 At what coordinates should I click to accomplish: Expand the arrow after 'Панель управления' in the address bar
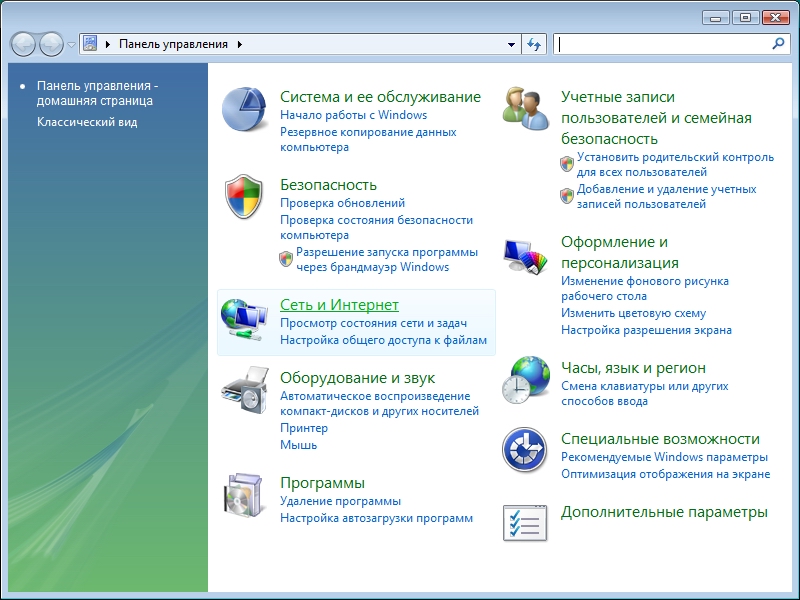tap(239, 44)
